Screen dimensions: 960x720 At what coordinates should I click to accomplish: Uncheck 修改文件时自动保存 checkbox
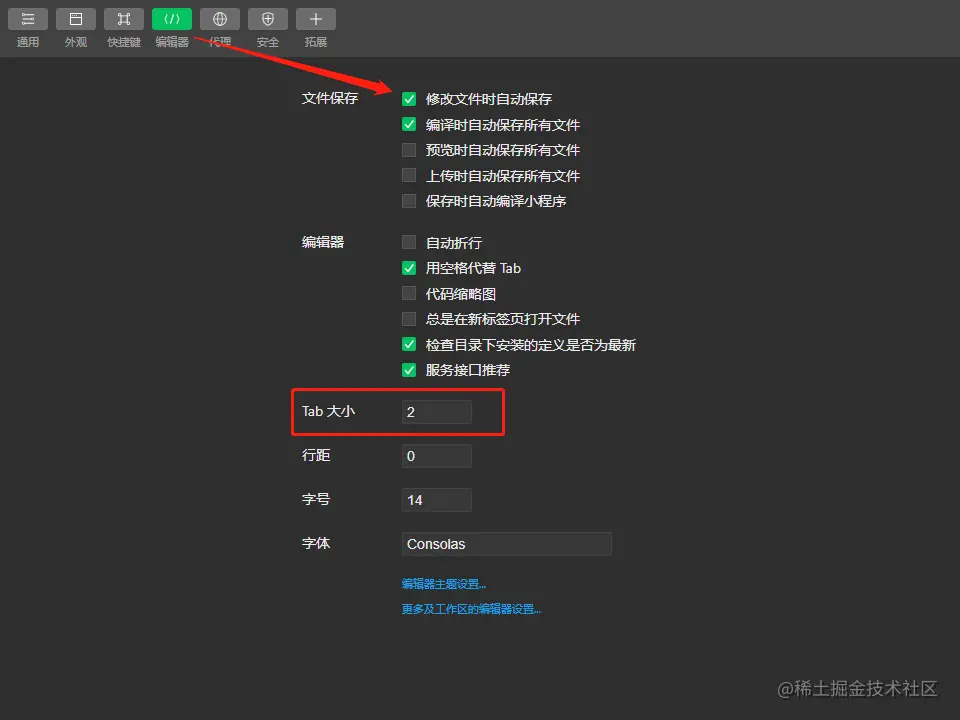[x=409, y=99]
